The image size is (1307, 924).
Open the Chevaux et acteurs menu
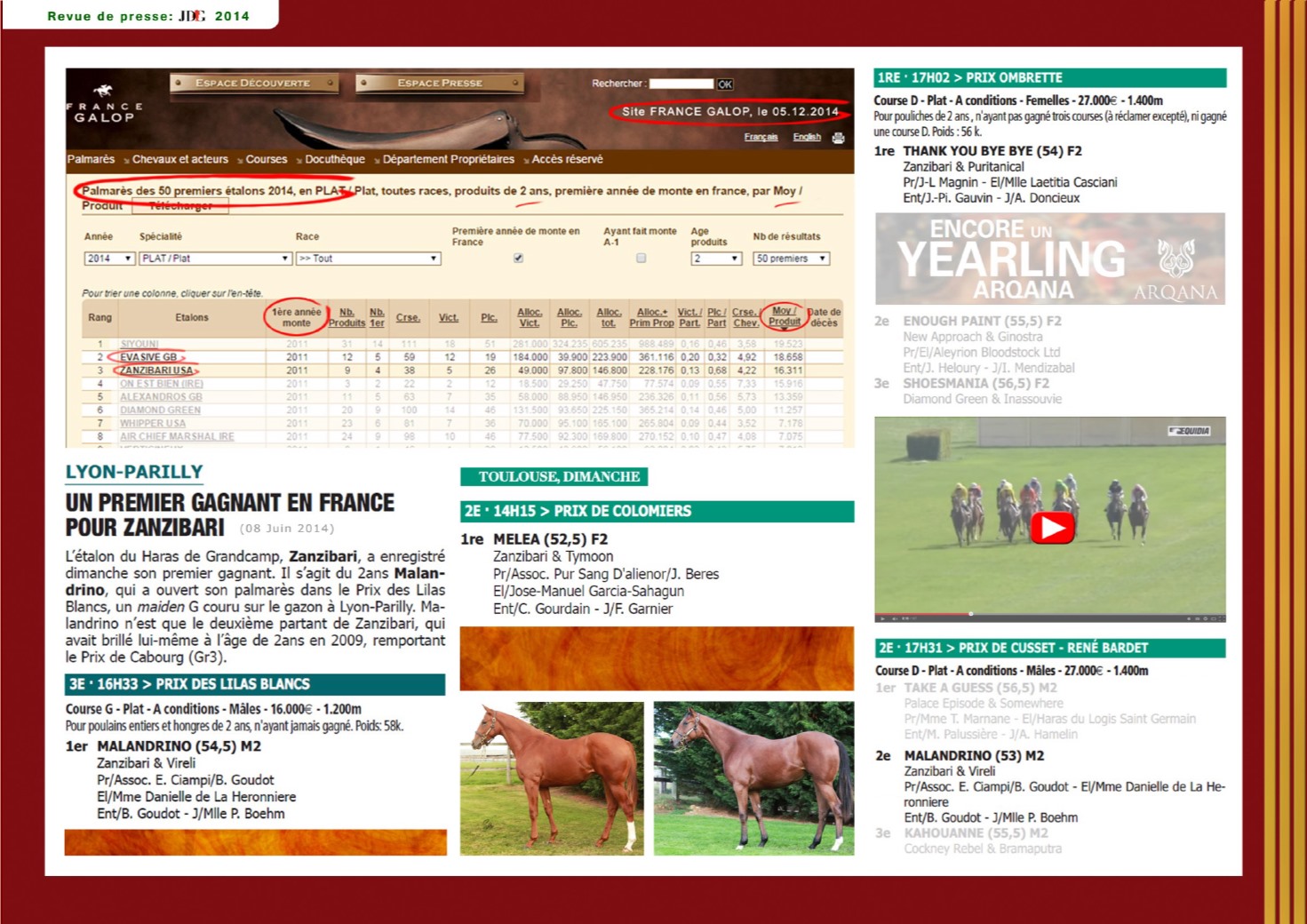point(180,159)
